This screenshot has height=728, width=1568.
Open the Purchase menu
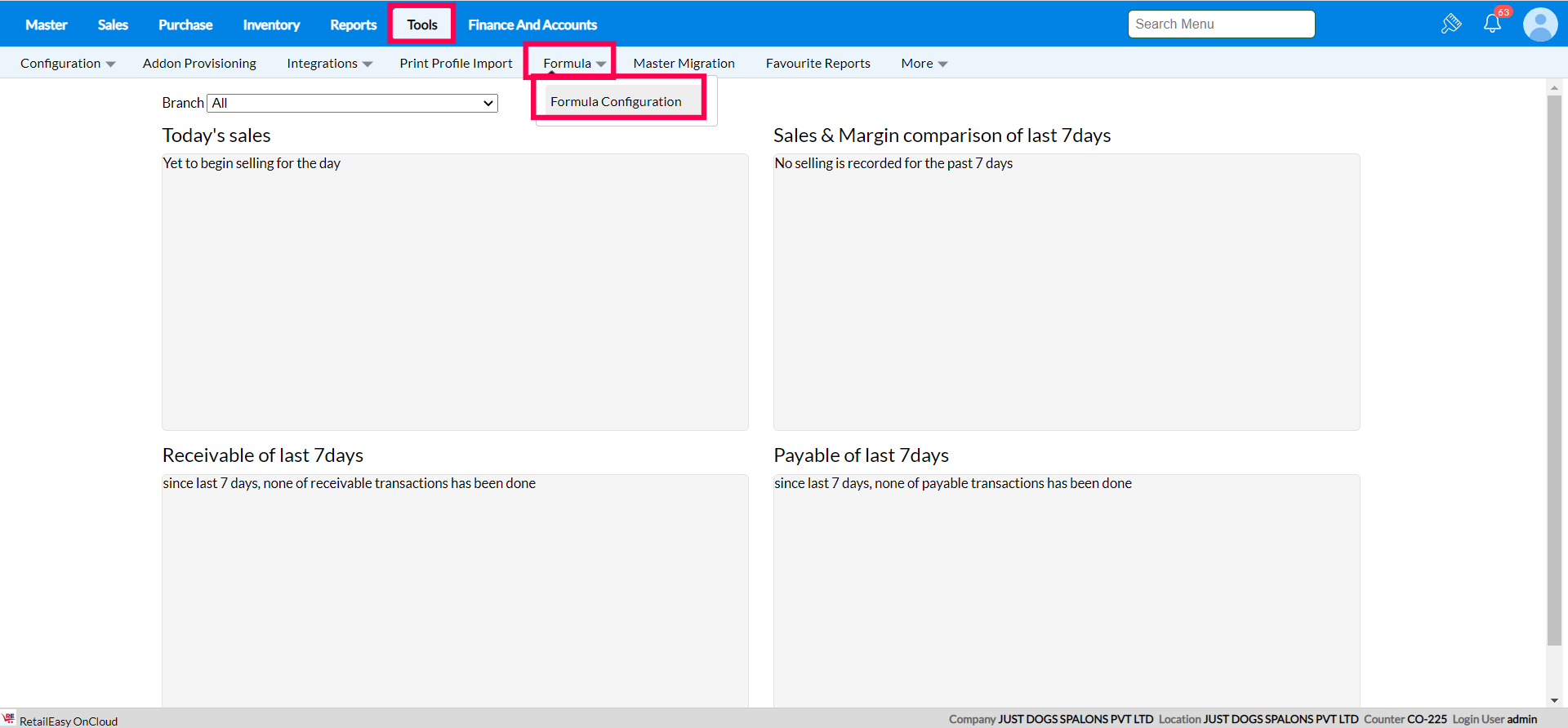(x=185, y=24)
